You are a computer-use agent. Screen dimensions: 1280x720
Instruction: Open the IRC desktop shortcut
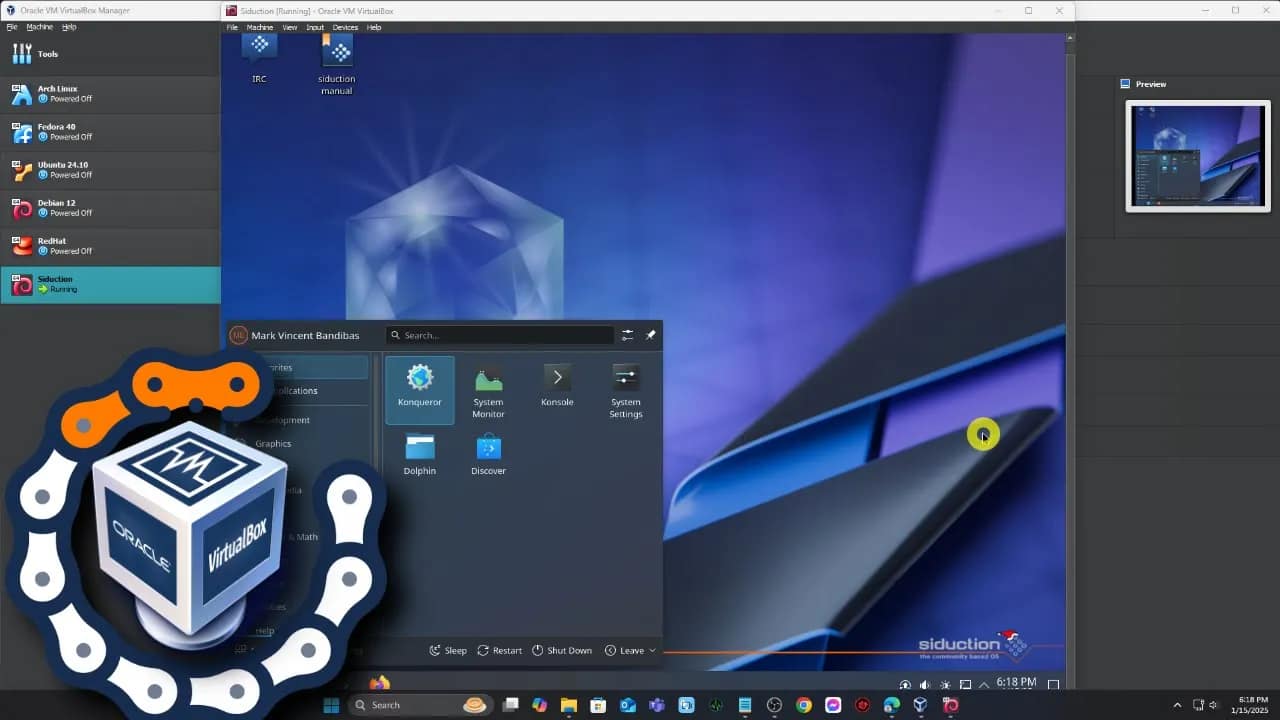(x=259, y=58)
